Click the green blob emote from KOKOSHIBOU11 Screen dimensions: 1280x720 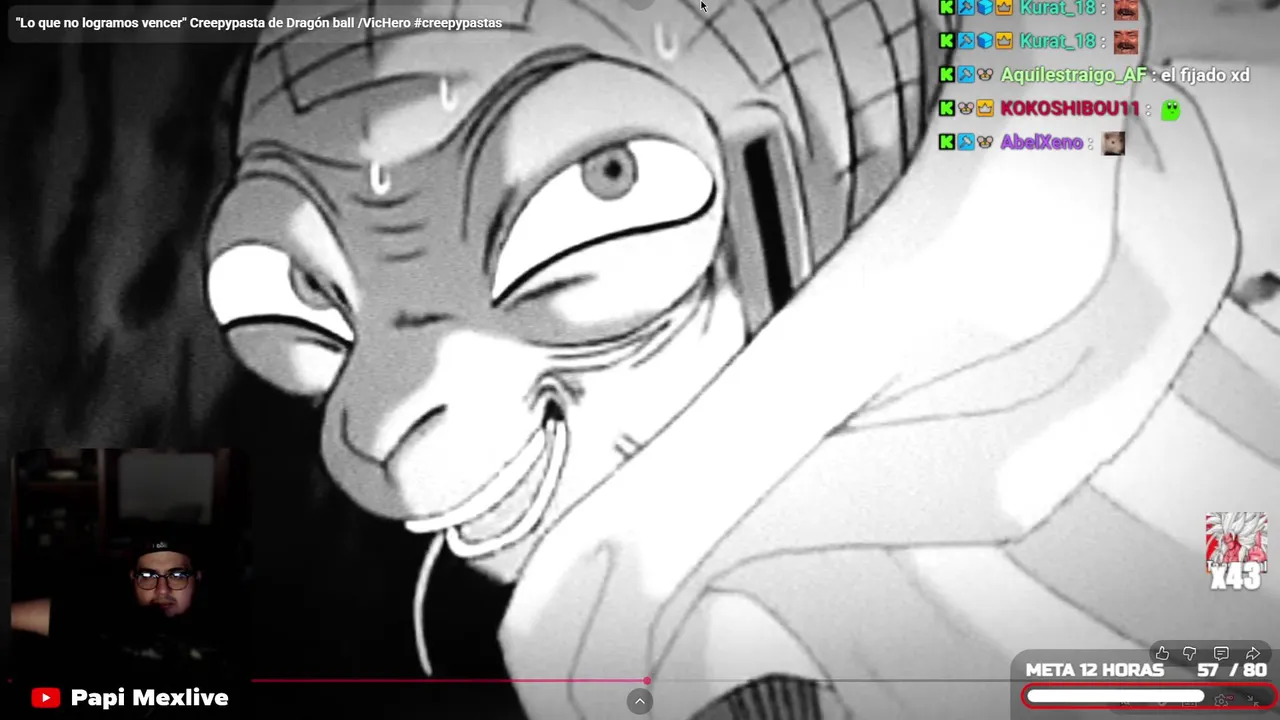coord(1170,110)
